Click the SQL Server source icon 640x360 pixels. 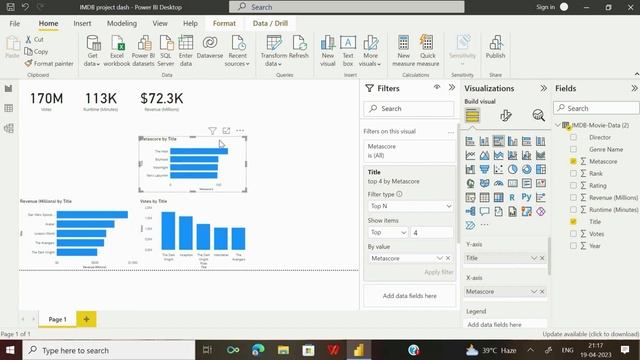pyautogui.click(x=166, y=43)
